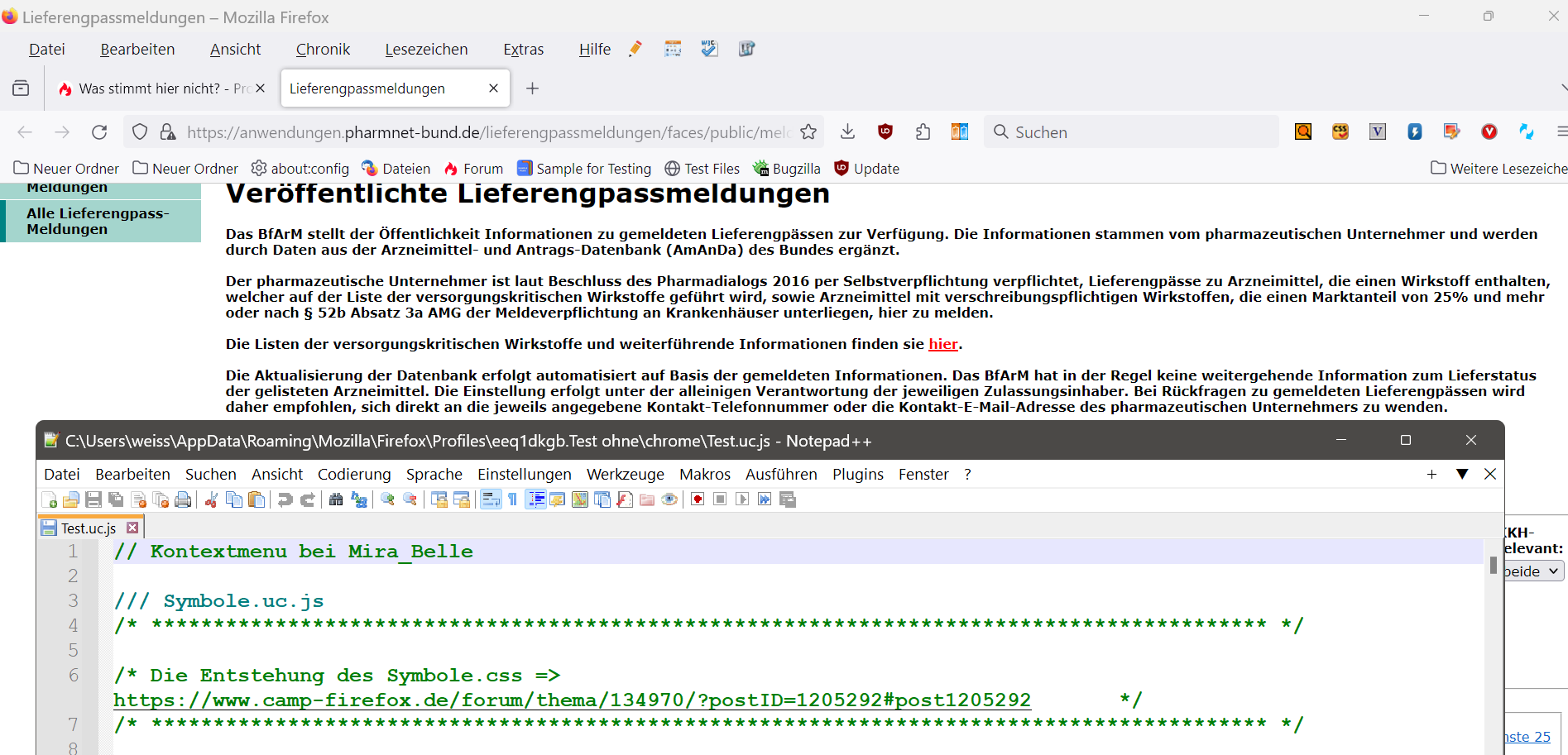The image size is (1568, 755).
Task: Select Alle Lieferengpass-Meldungen in the sidebar
Action: (98, 222)
